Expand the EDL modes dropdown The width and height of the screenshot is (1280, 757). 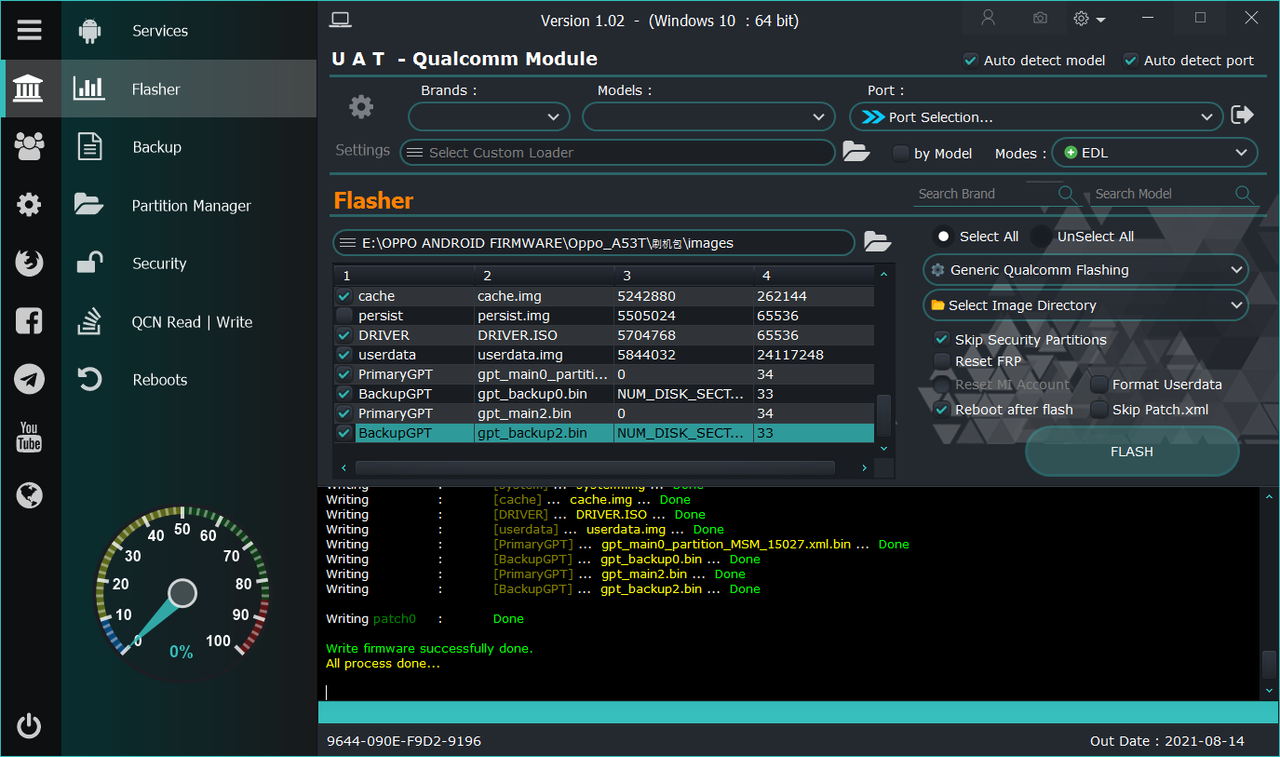[x=1154, y=153]
